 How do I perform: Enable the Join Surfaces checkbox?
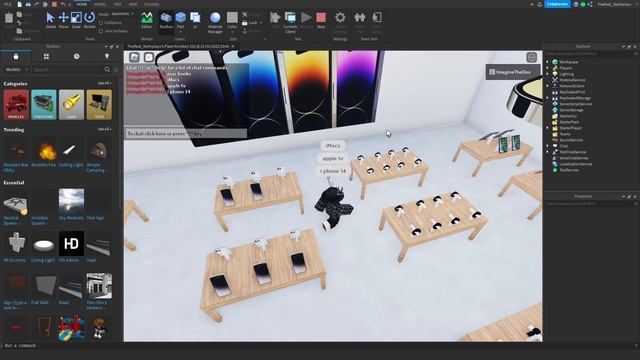pos(101,31)
